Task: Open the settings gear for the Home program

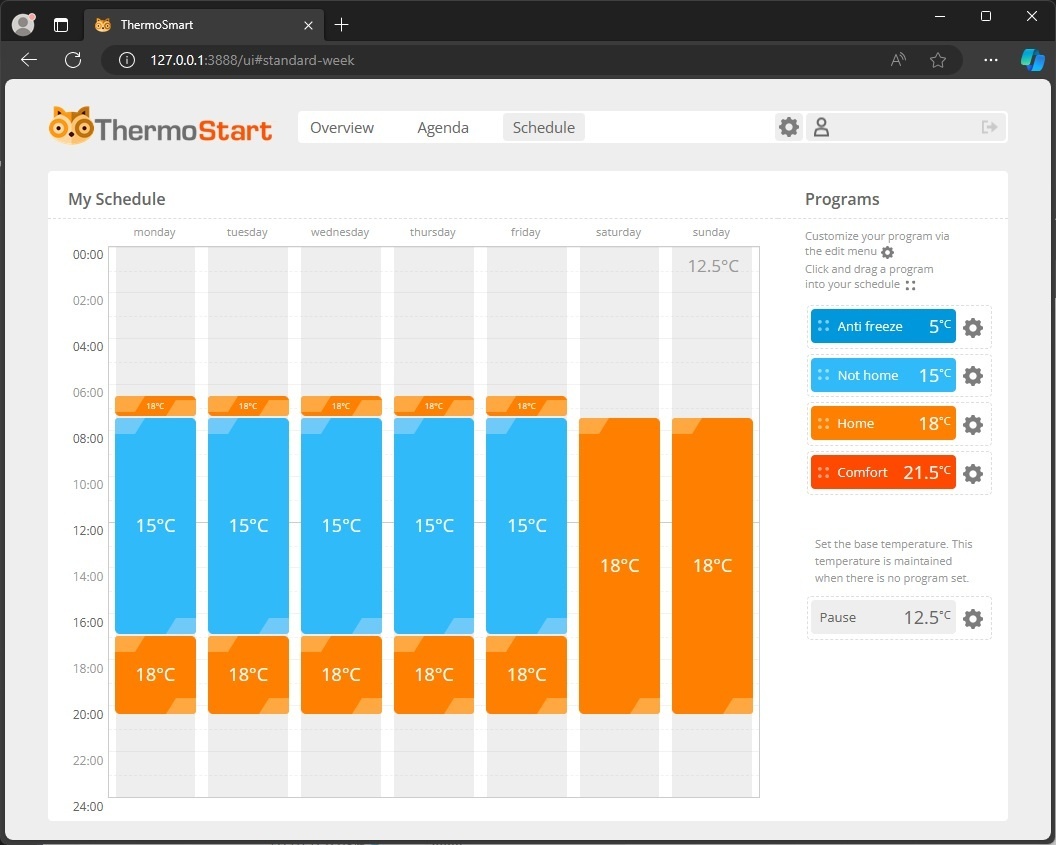Action: tap(972, 424)
